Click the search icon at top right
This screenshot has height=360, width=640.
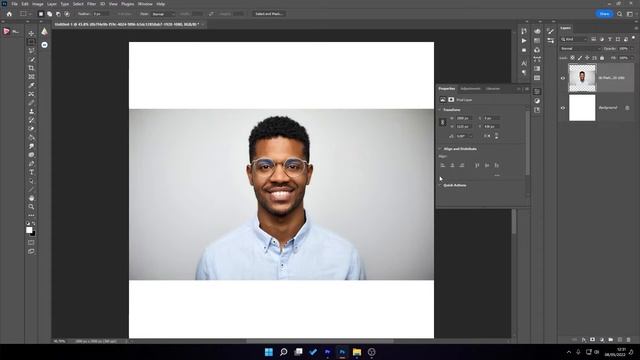coord(620,14)
